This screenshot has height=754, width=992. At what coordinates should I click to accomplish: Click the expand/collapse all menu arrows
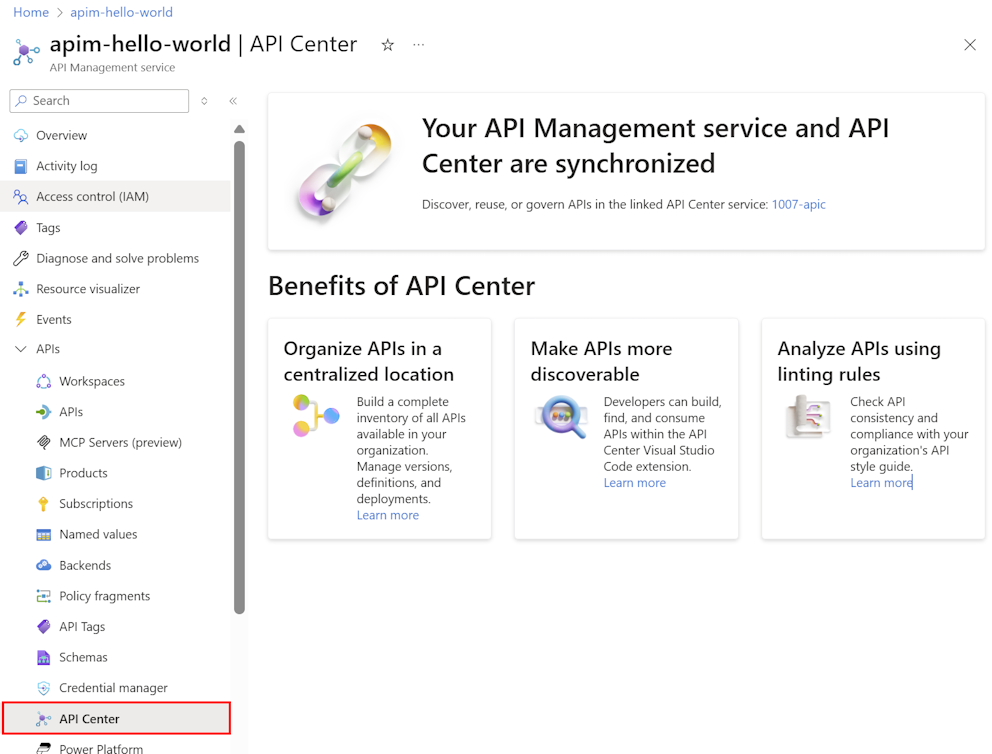[204, 101]
